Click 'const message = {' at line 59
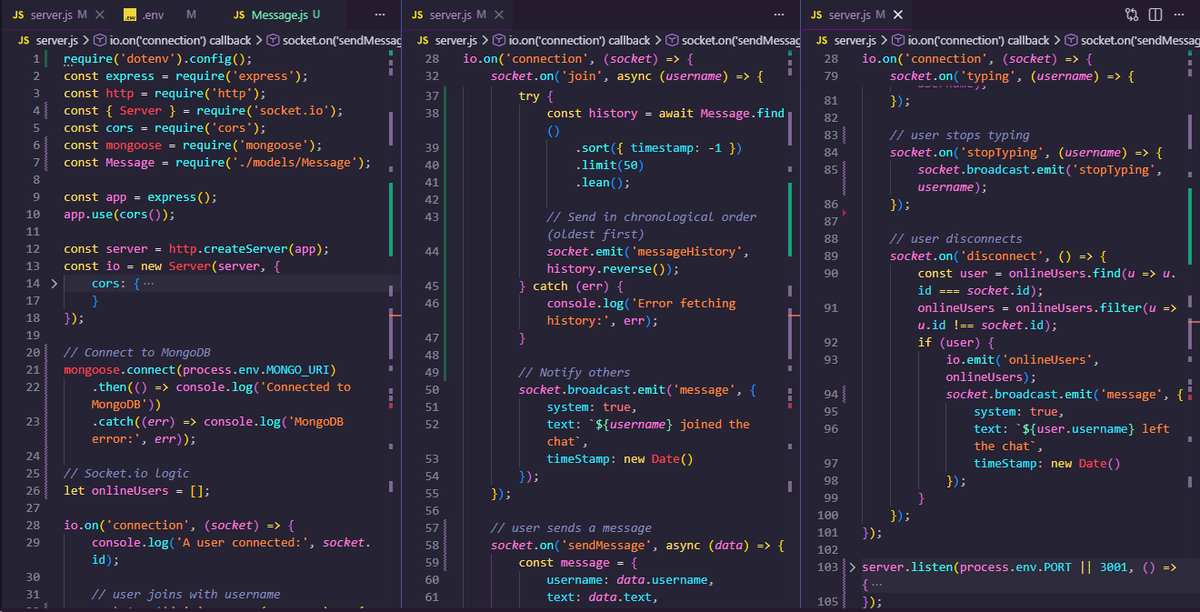Viewport: 1200px width, 612px height. click(x=578, y=563)
